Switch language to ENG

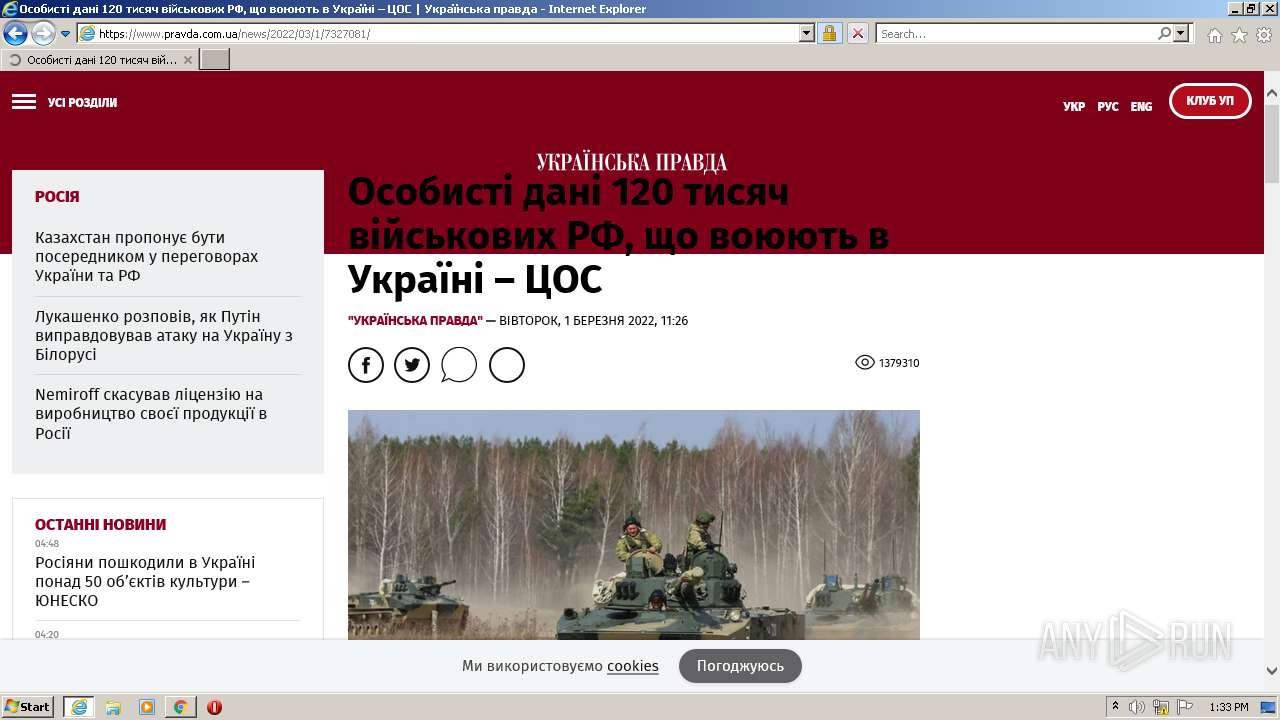pyautogui.click(x=1141, y=106)
